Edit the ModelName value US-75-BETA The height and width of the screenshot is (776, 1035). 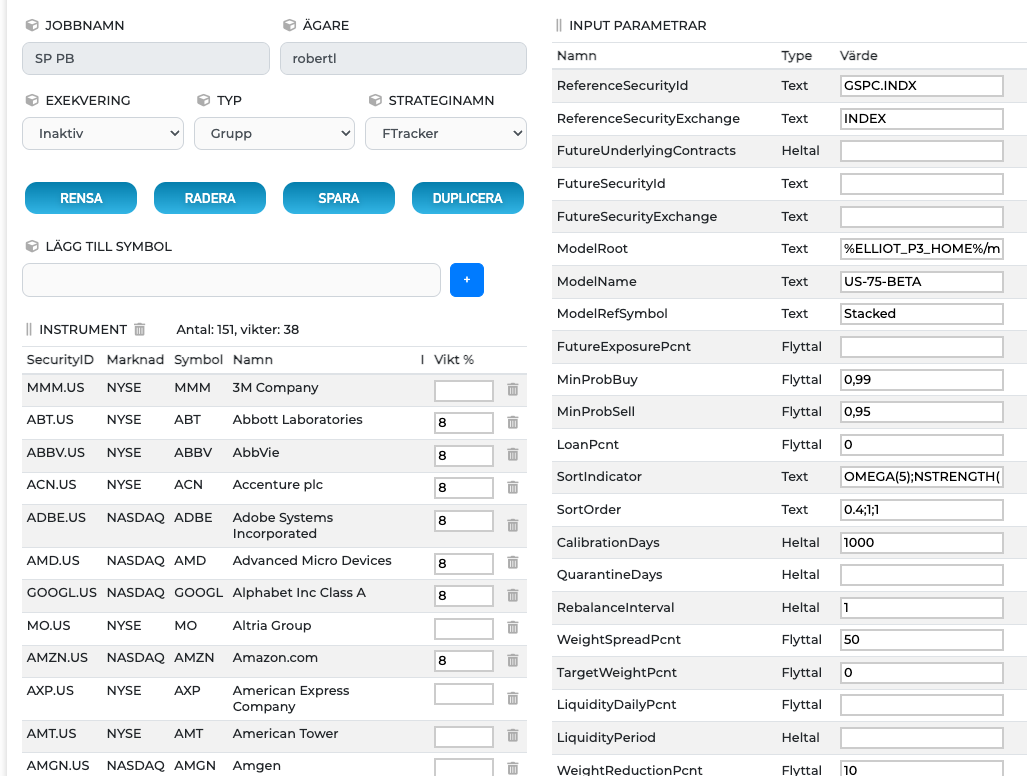[x=921, y=282]
